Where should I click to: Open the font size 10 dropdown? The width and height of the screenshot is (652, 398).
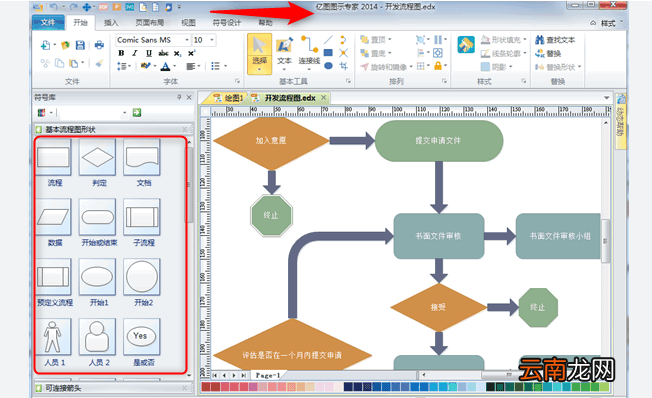212,40
